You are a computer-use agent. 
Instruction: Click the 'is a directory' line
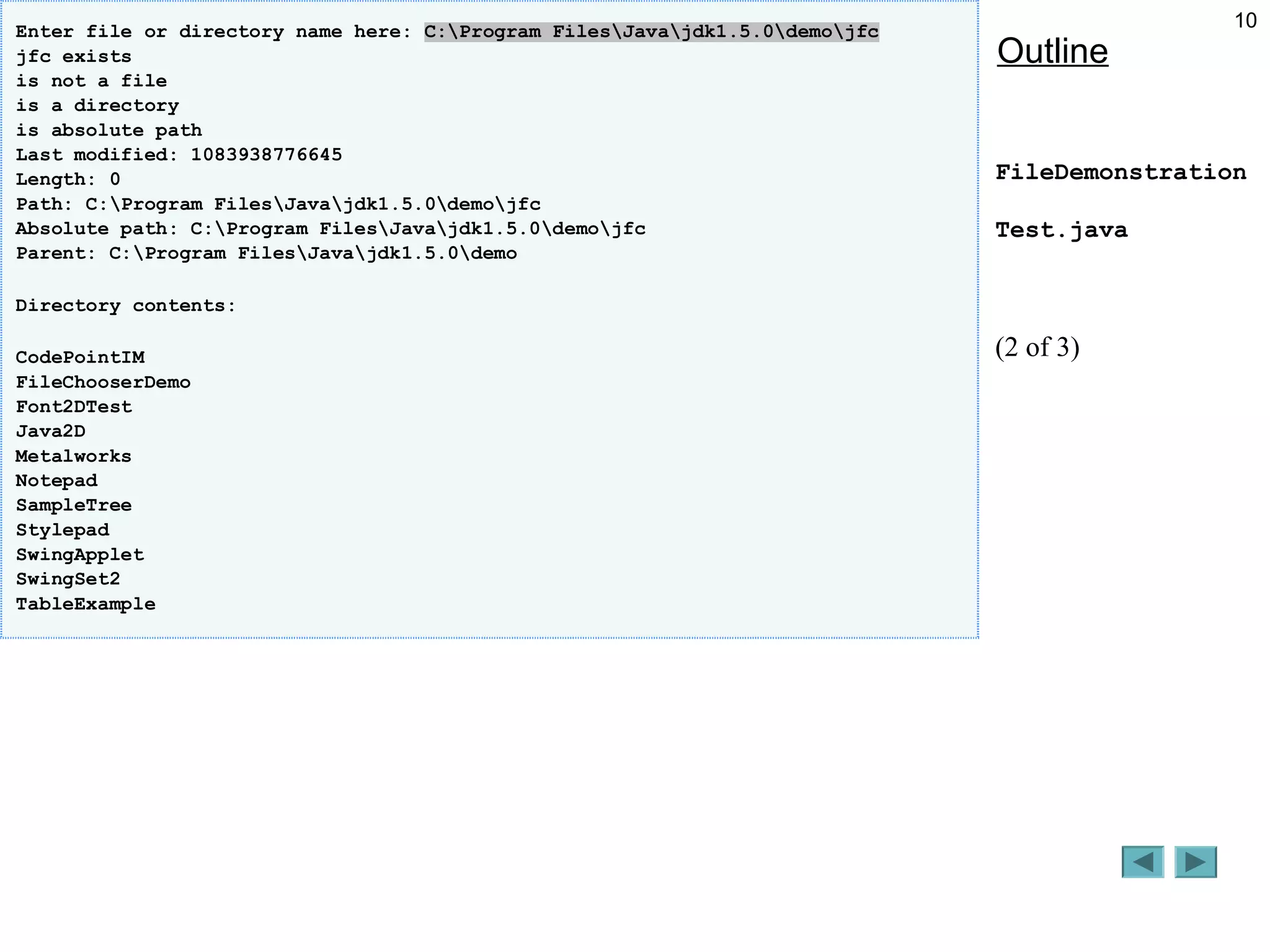point(97,106)
